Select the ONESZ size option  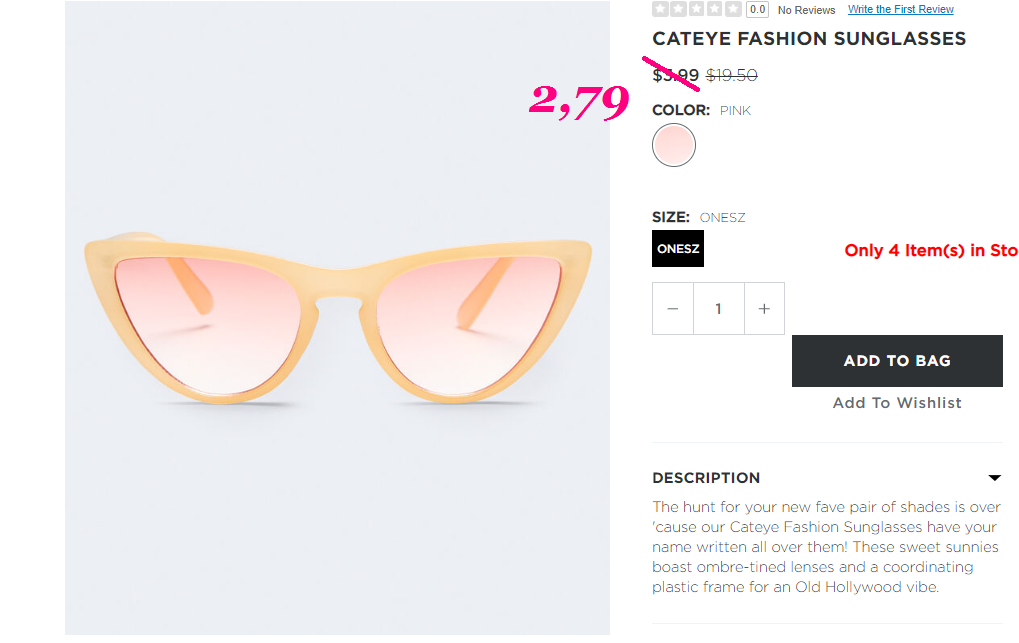tap(678, 248)
